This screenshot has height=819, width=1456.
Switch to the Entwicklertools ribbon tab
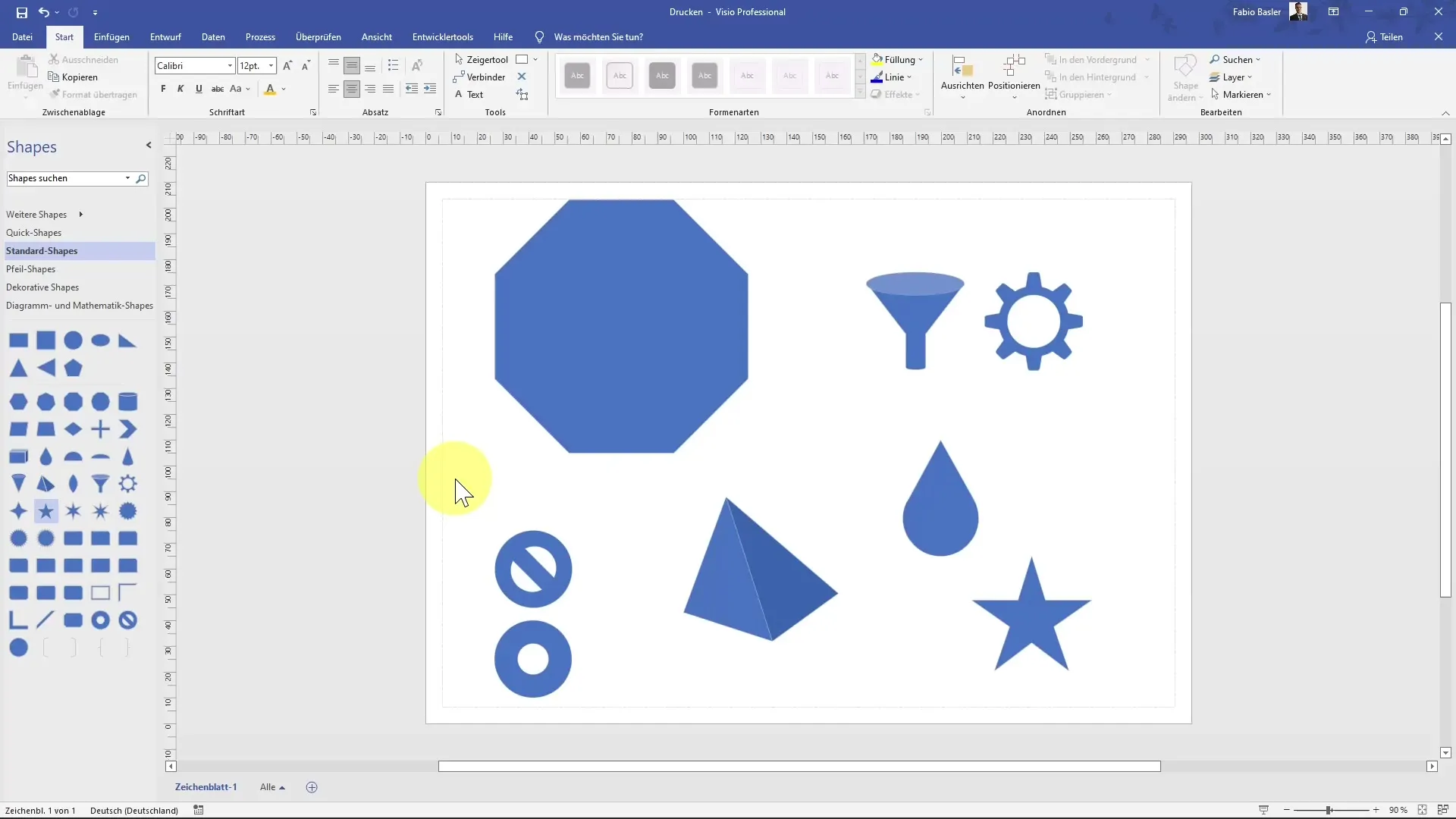pyautogui.click(x=443, y=36)
